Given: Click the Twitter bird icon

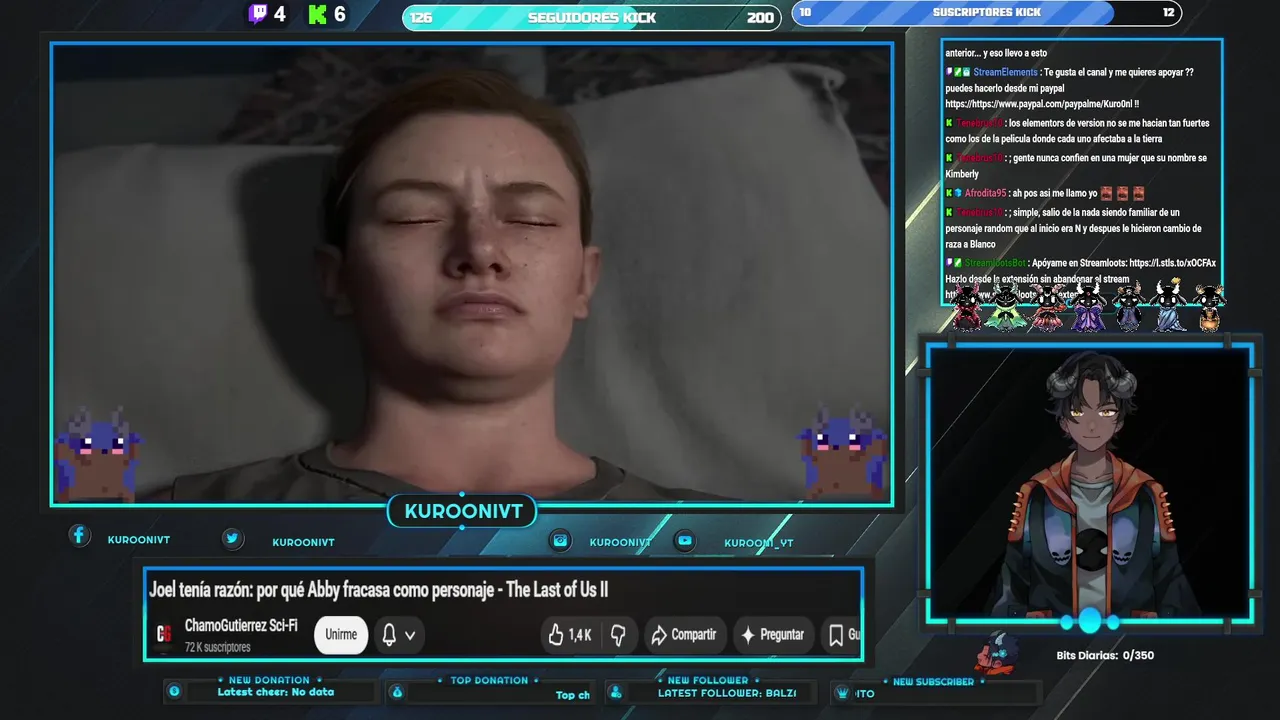Looking at the screenshot, I should click(x=232, y=539).
